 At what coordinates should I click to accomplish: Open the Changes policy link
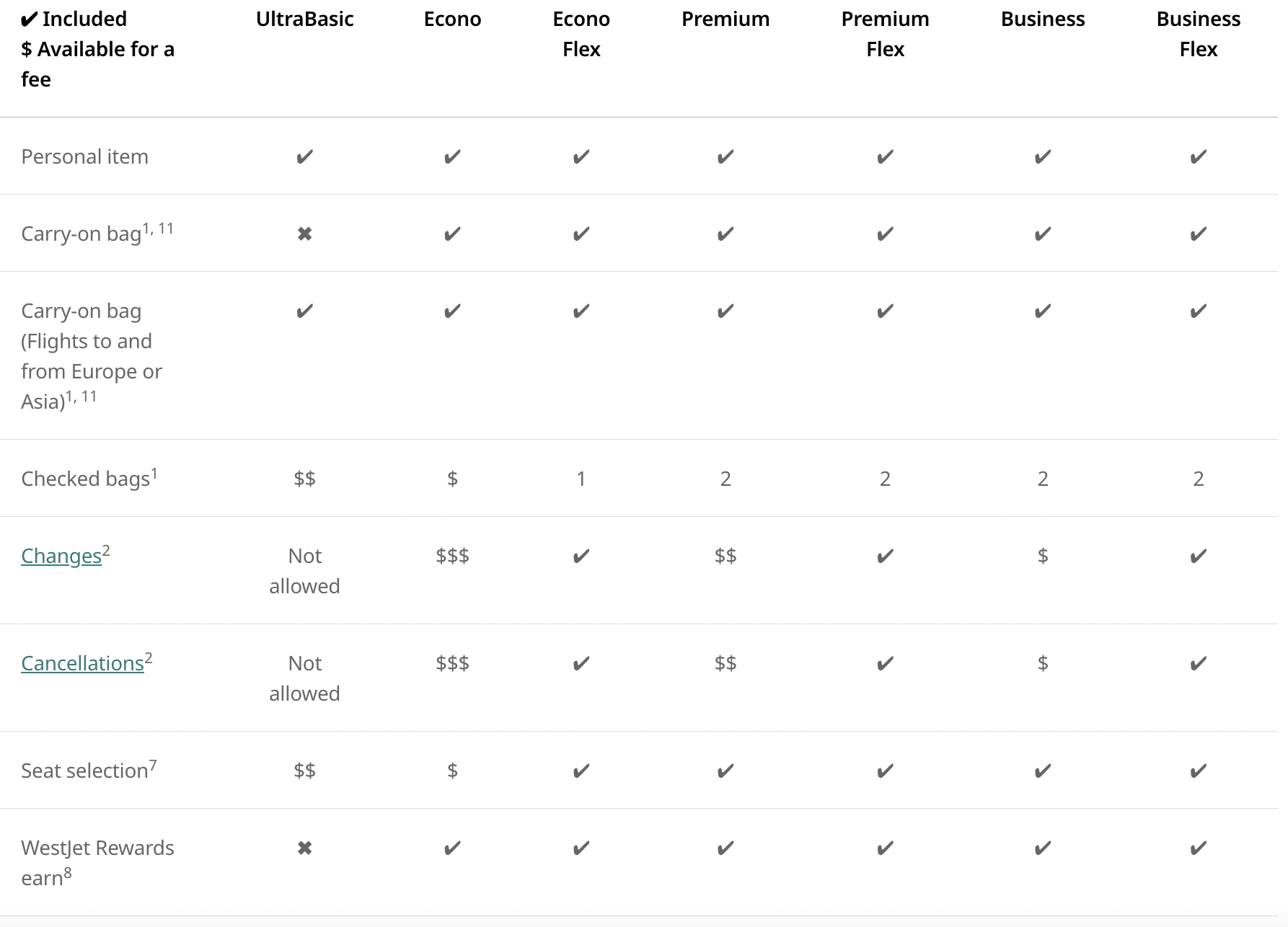click(61, 556)
